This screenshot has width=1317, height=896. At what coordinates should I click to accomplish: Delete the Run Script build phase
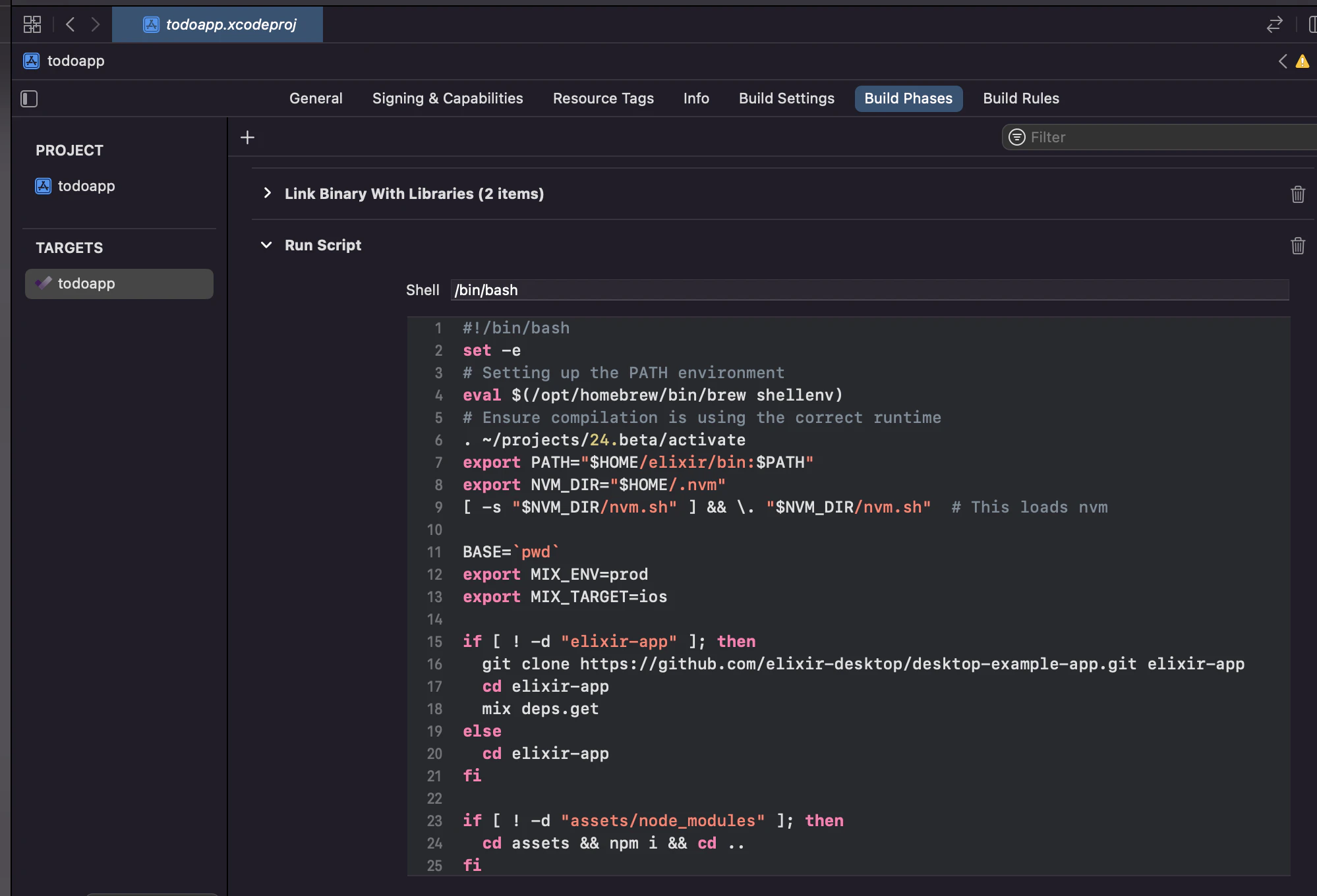pos(1297,246)
